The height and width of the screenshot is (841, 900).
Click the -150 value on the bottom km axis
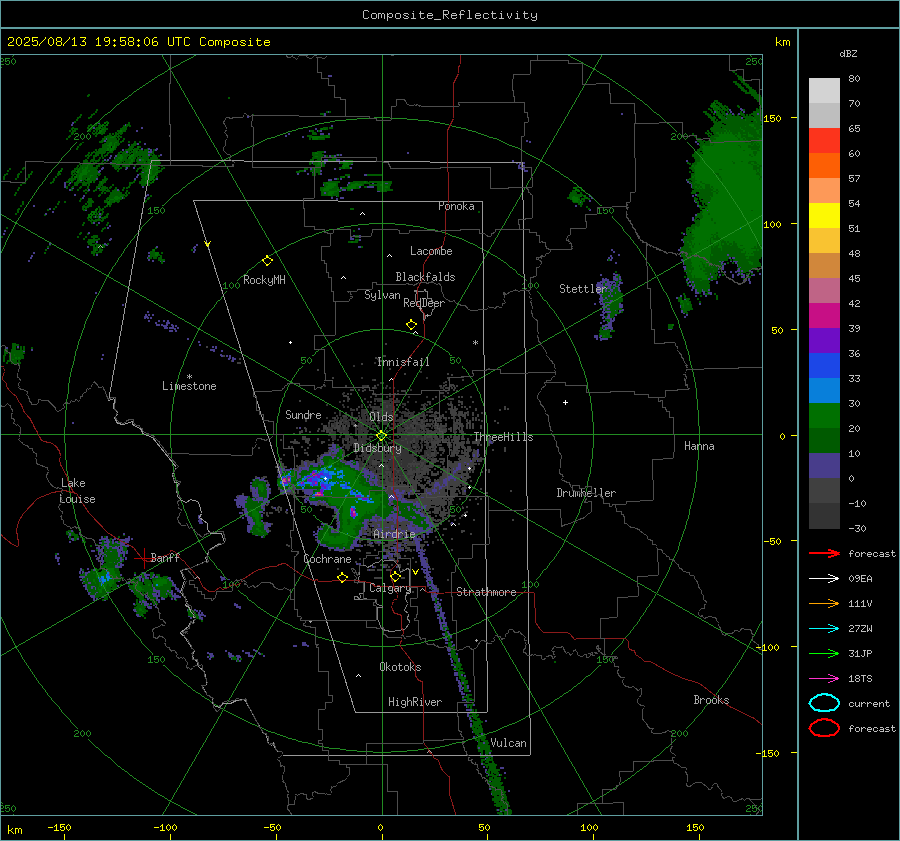click(x=59, y=827)
